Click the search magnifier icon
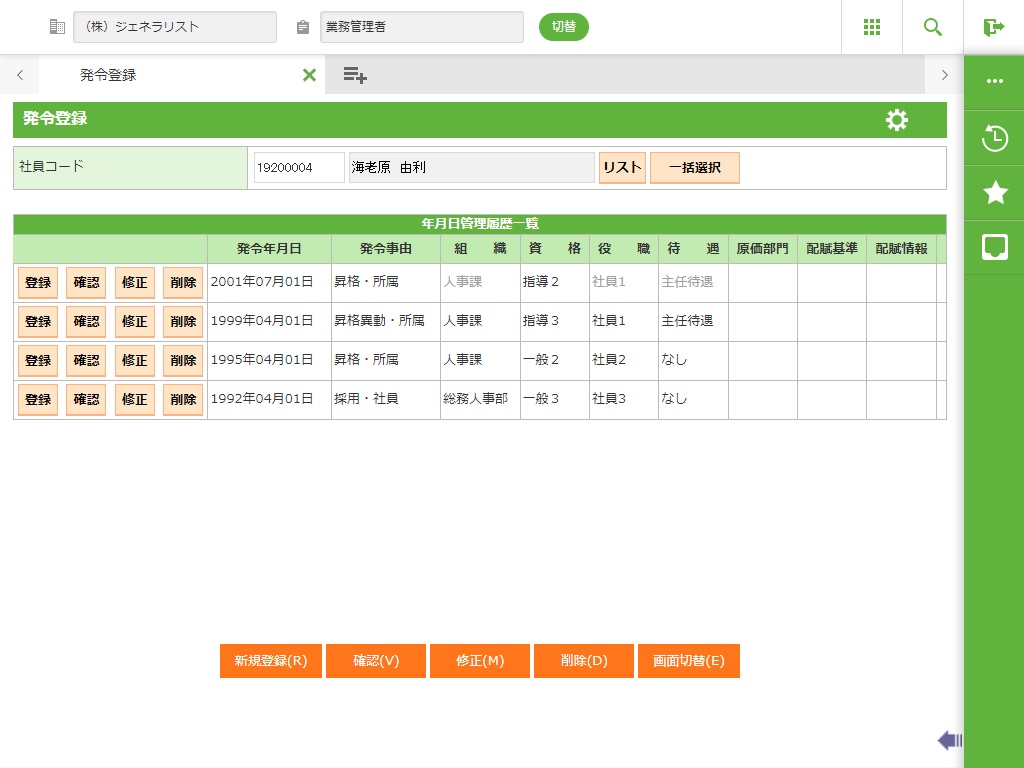 point(933,27)
